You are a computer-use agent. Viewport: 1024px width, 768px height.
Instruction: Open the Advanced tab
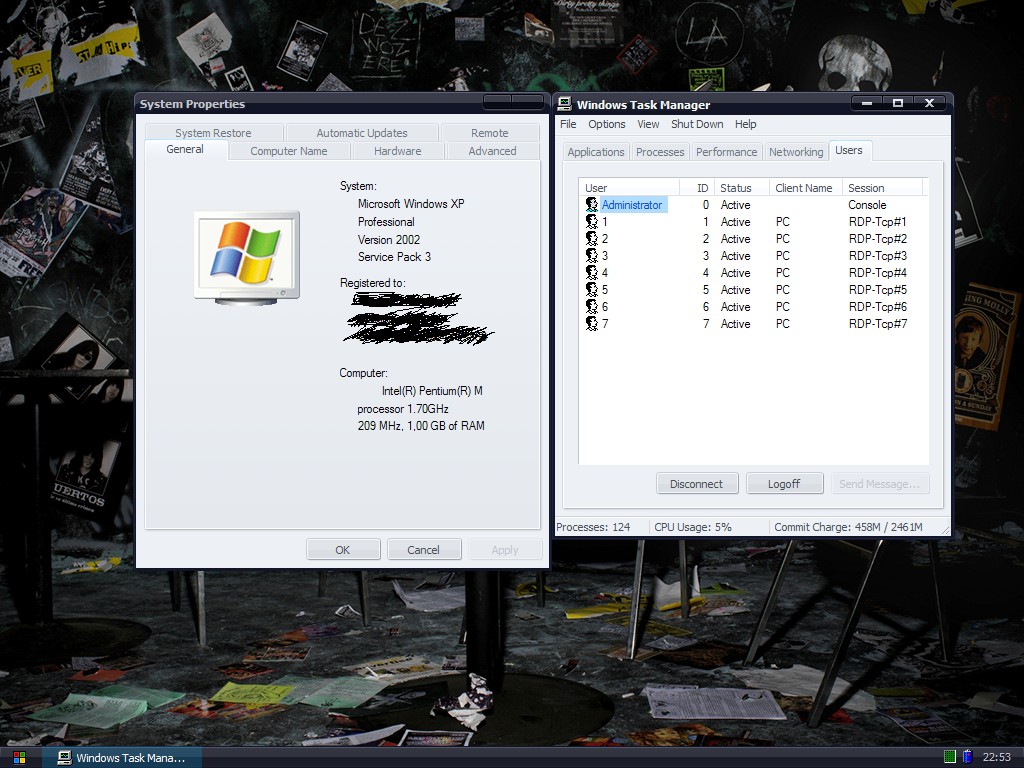492,151
